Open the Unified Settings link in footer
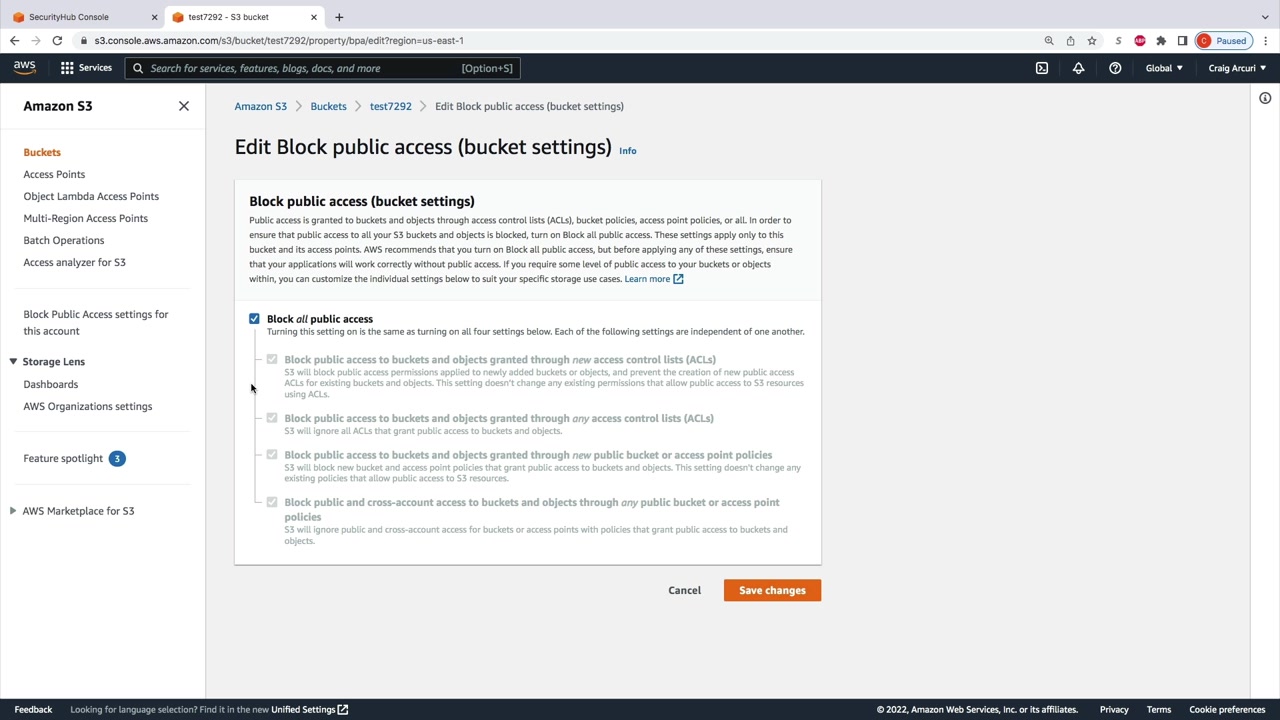 [x=310, y=710]
